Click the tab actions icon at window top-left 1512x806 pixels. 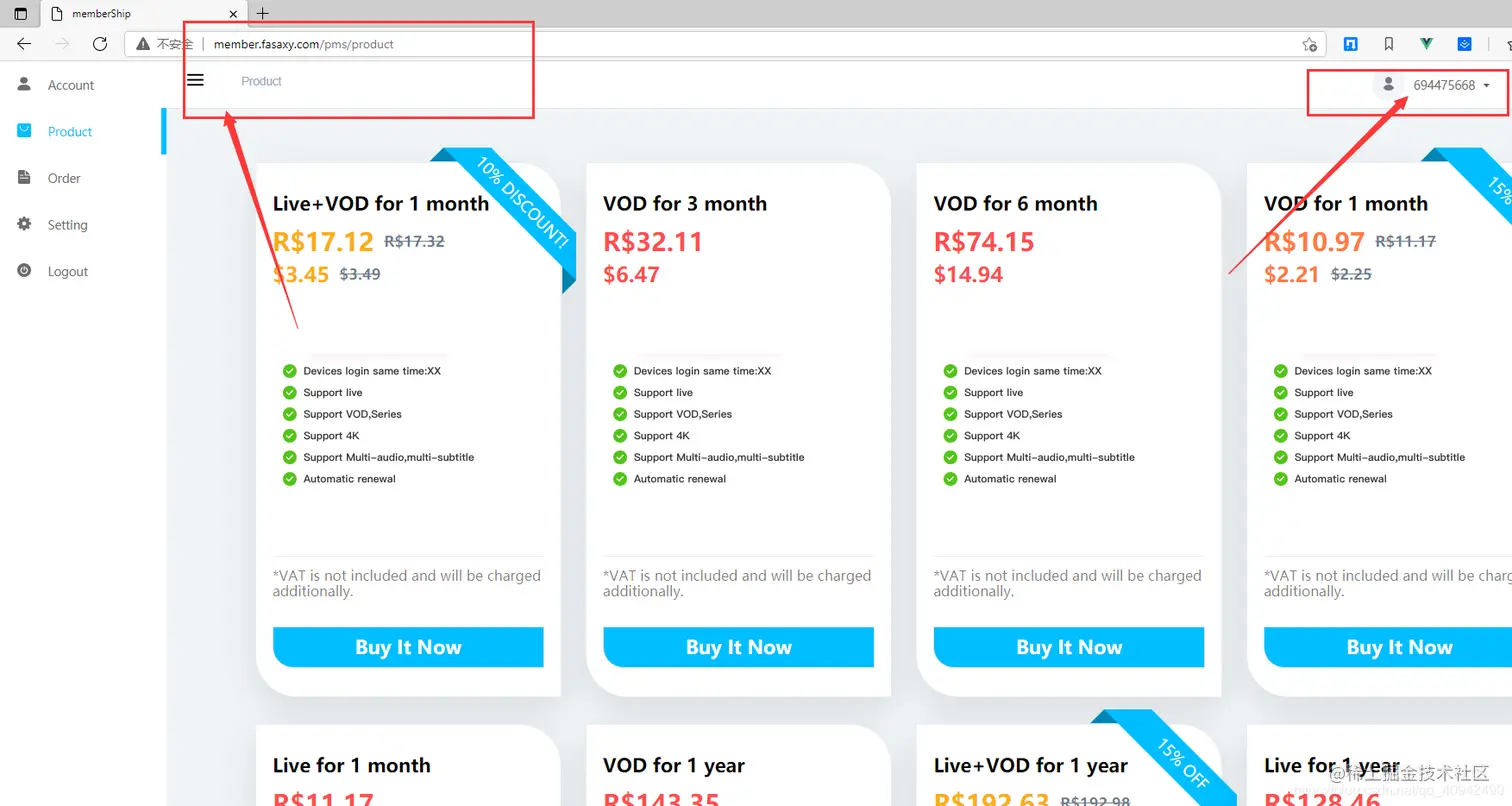[20, 14]
